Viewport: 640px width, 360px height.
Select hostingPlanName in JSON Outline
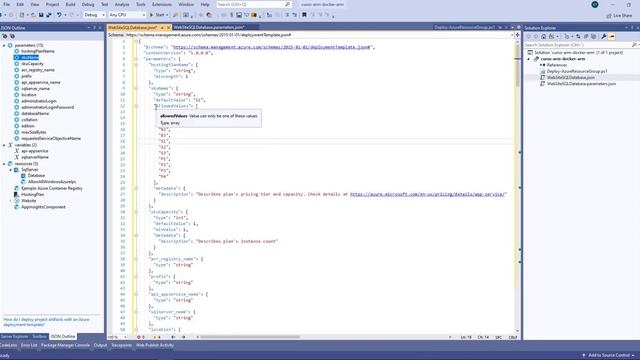pos(38,51)
